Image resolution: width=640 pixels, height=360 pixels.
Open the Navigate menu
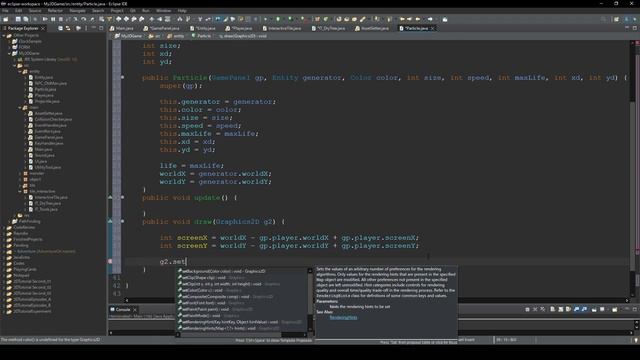pyautogui.click(x=77, y=11)
